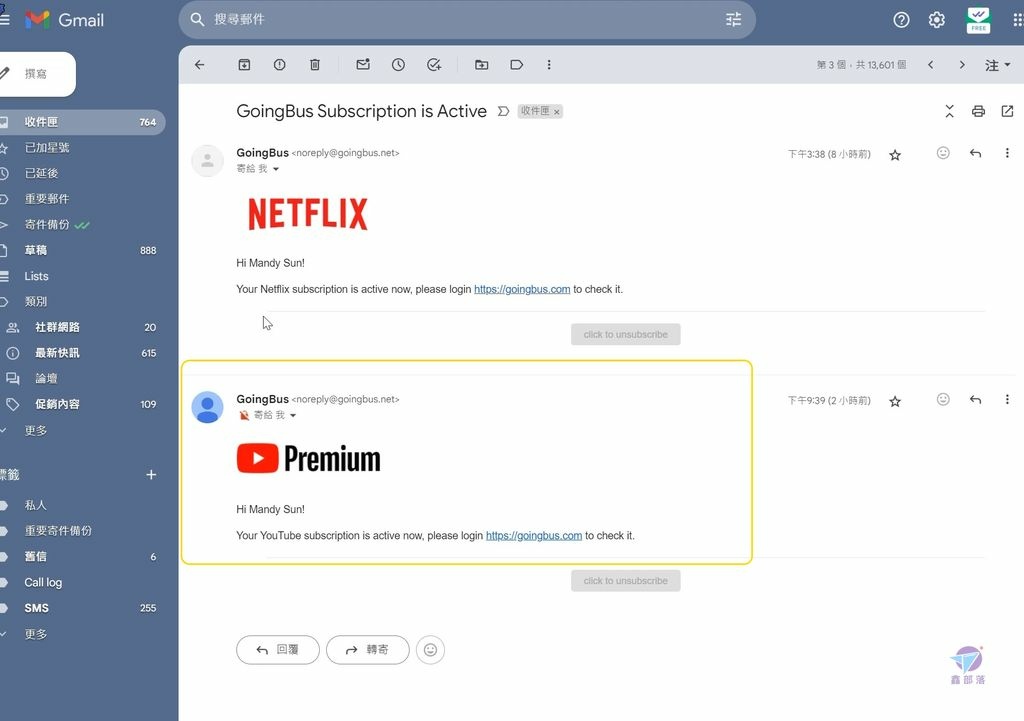Open the 收件匣 inbox folder

(82, 122)
